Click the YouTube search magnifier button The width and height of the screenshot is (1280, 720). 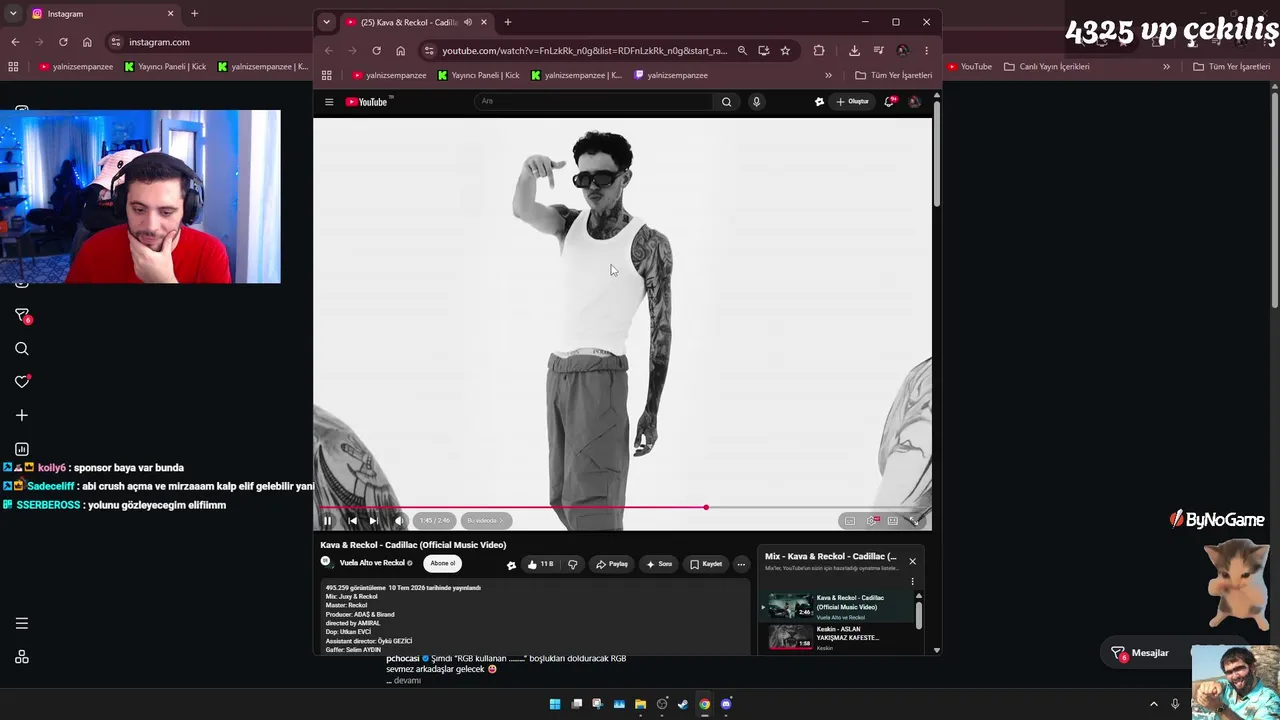pos(727,101)
